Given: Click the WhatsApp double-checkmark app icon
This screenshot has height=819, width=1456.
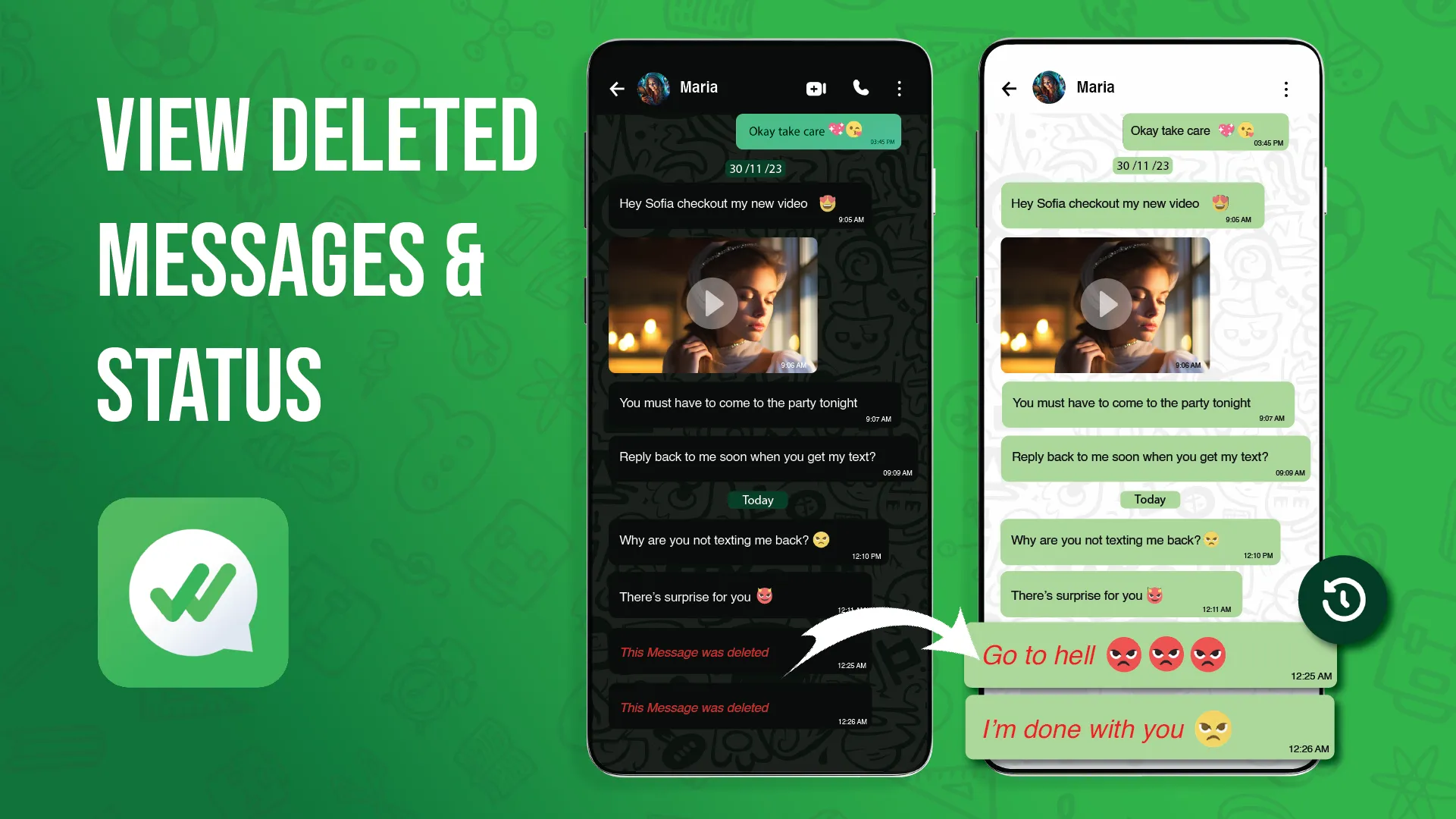Looking at the screenshot, I should [192, 592].
